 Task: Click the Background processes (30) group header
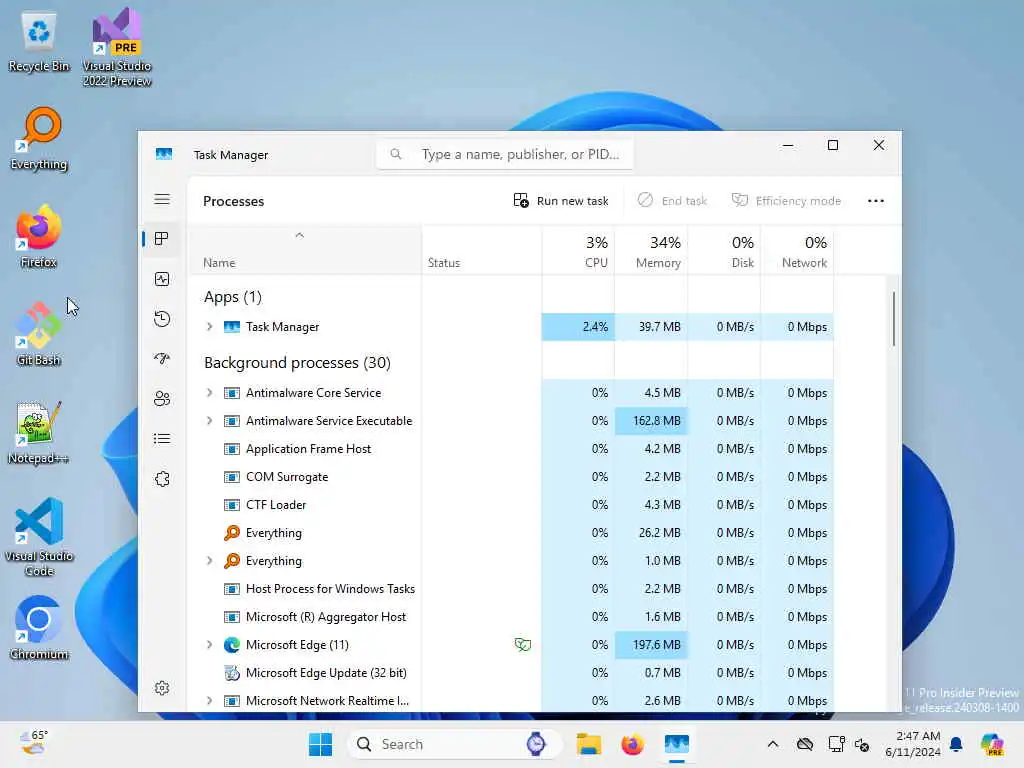click(297, 362)
